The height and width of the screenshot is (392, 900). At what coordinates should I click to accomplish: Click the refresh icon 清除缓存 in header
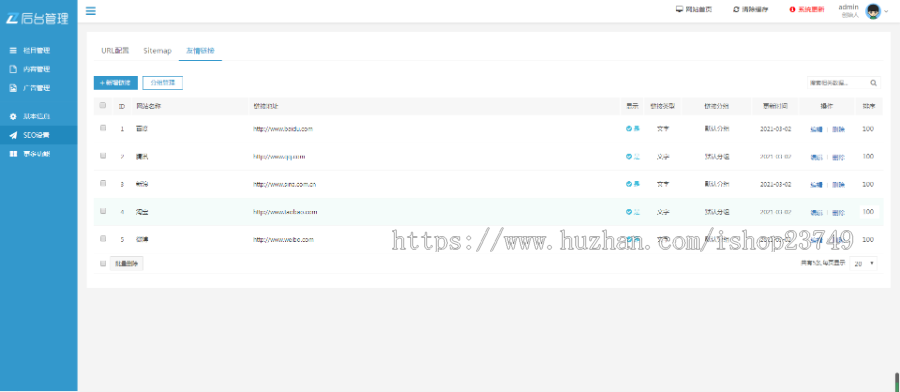coord(736,9)
